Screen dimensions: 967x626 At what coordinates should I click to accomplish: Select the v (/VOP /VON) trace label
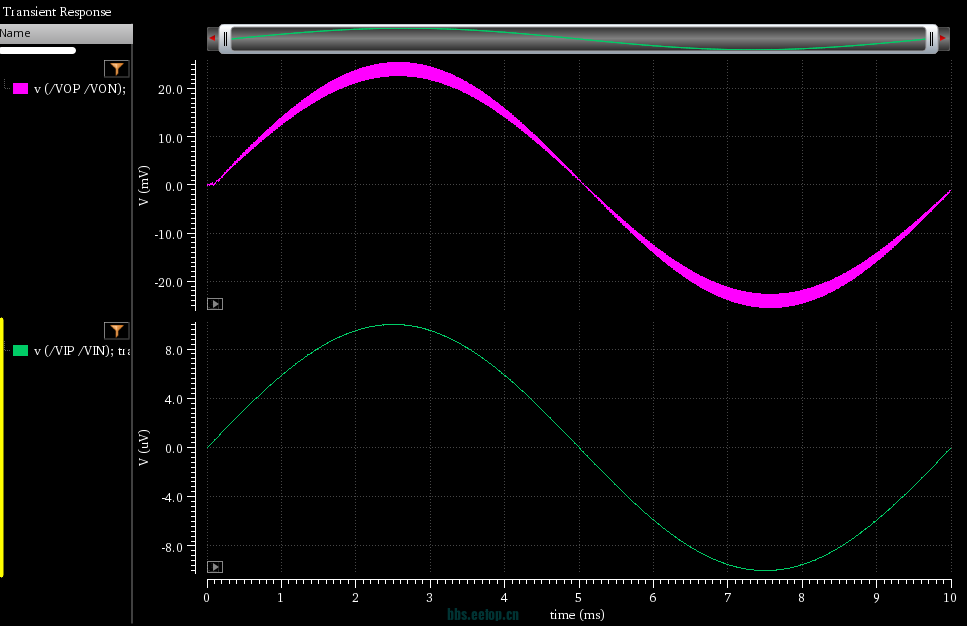(x=80, y=88)
